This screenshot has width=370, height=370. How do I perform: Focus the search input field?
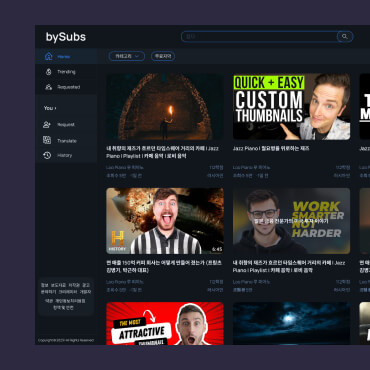pyautogui.click(x=259, y=37)
